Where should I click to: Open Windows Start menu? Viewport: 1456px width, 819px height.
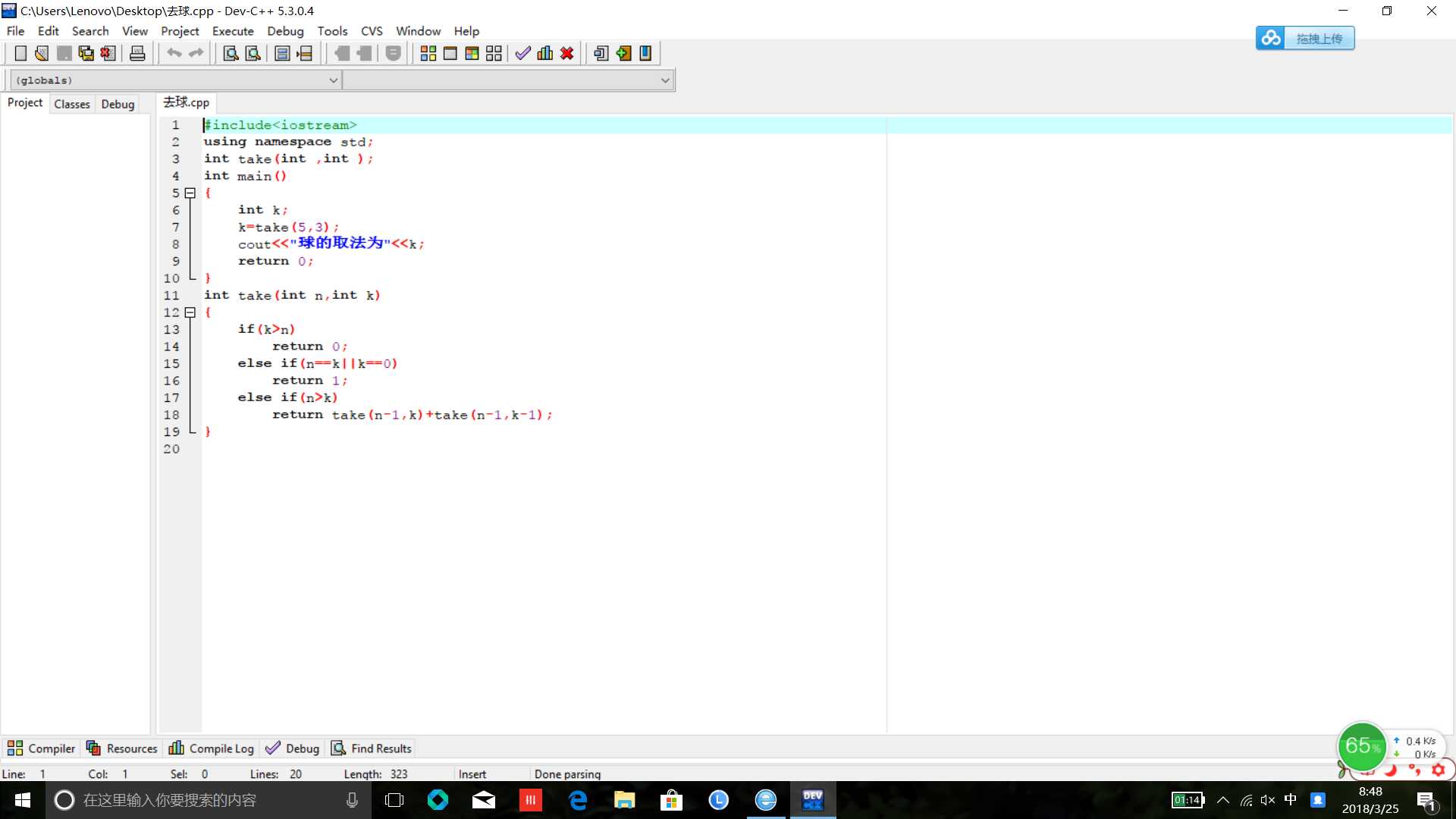(23, 800)
